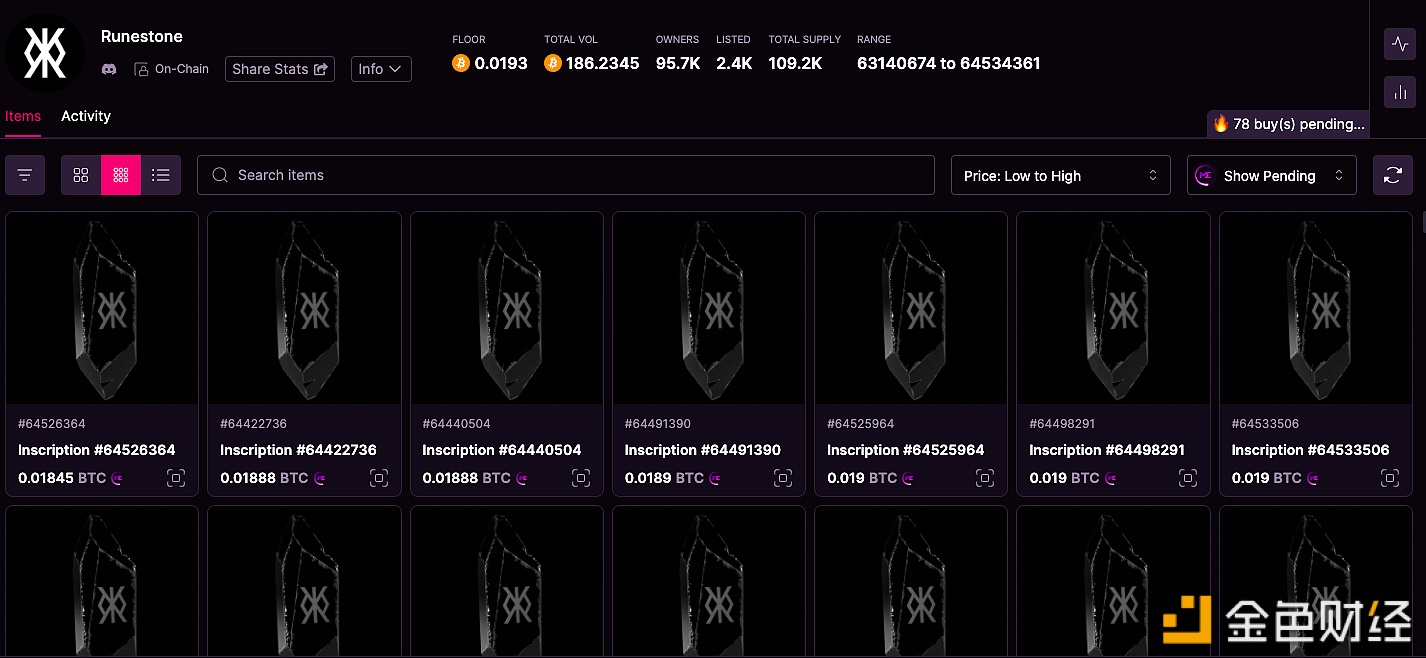
Task: Refresh the listings
Action: 1393,175
